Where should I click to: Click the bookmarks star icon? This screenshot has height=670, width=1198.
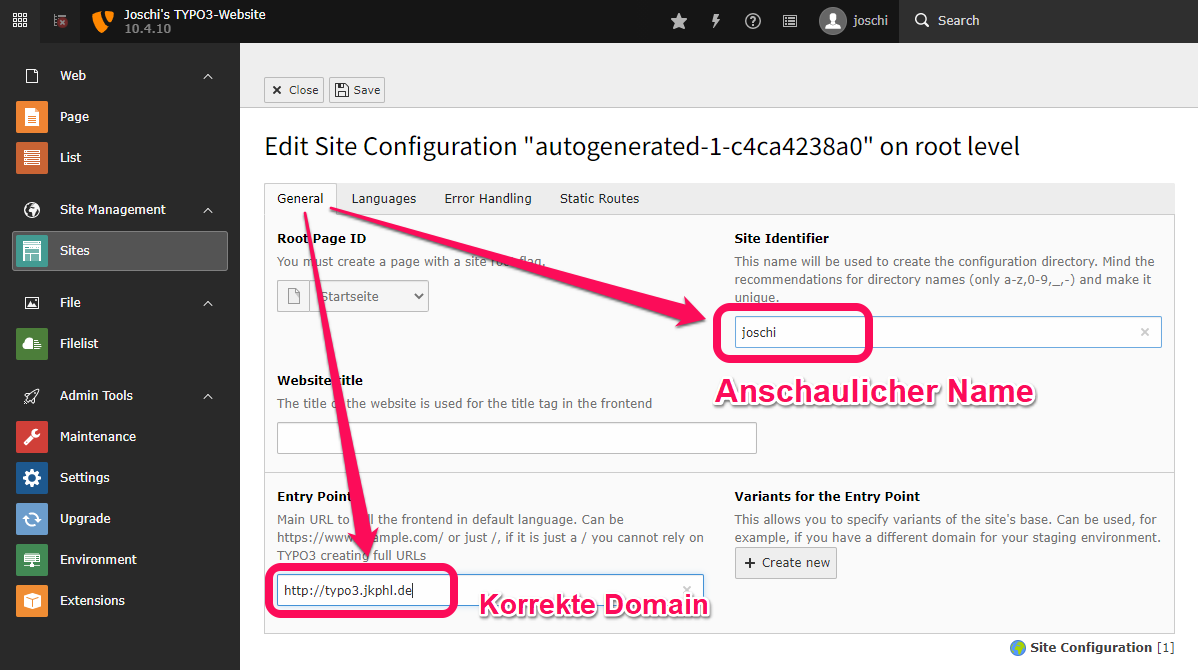(679, 20)
